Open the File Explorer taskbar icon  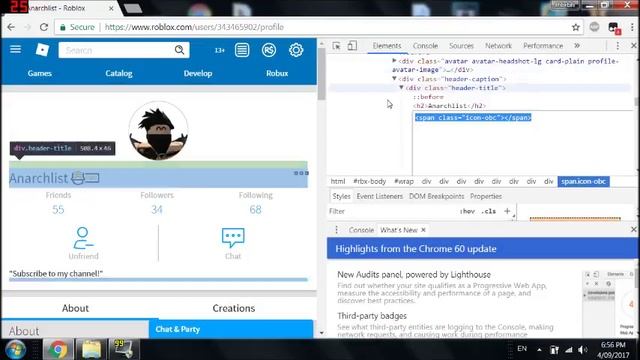[91, 349]
